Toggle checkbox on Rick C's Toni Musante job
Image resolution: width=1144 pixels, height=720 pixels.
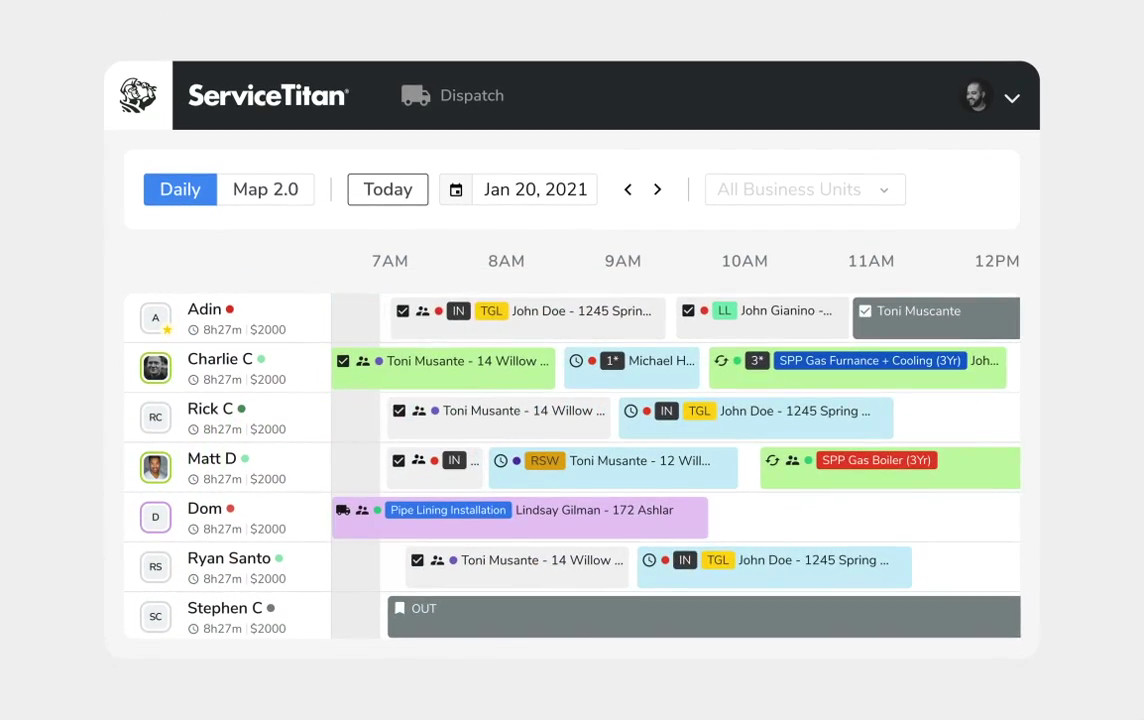point(399,411)
